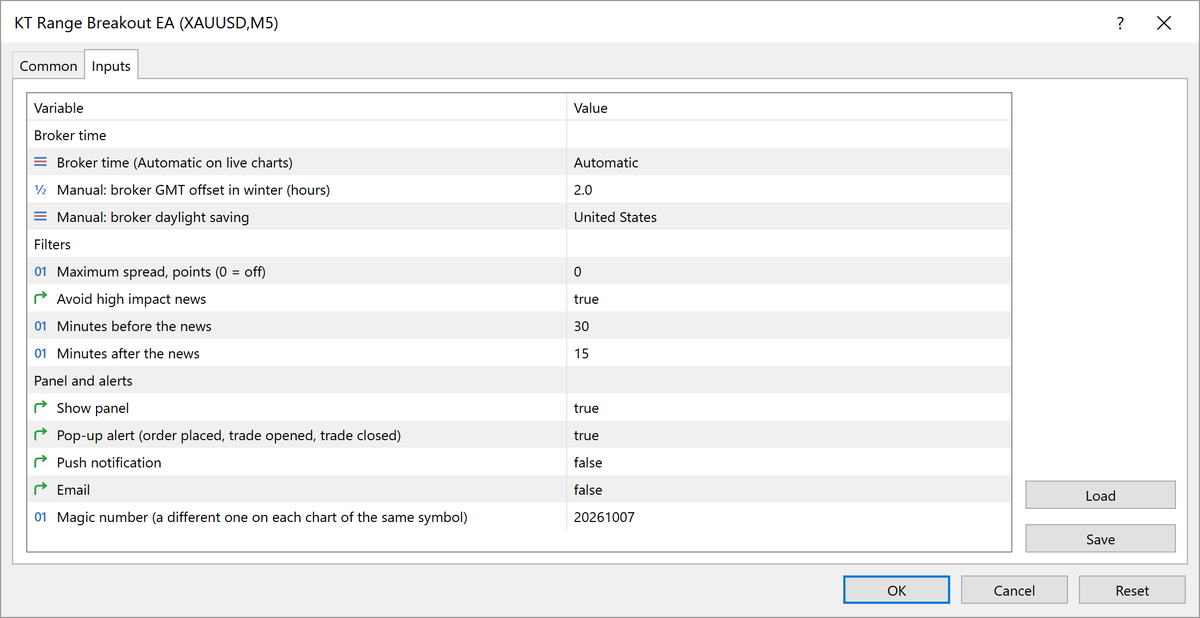The width and height of the screenshot is (1200, 618).
Task: Click the boolean arrow icon for Pop-up alert
Action: coord(41,435)
